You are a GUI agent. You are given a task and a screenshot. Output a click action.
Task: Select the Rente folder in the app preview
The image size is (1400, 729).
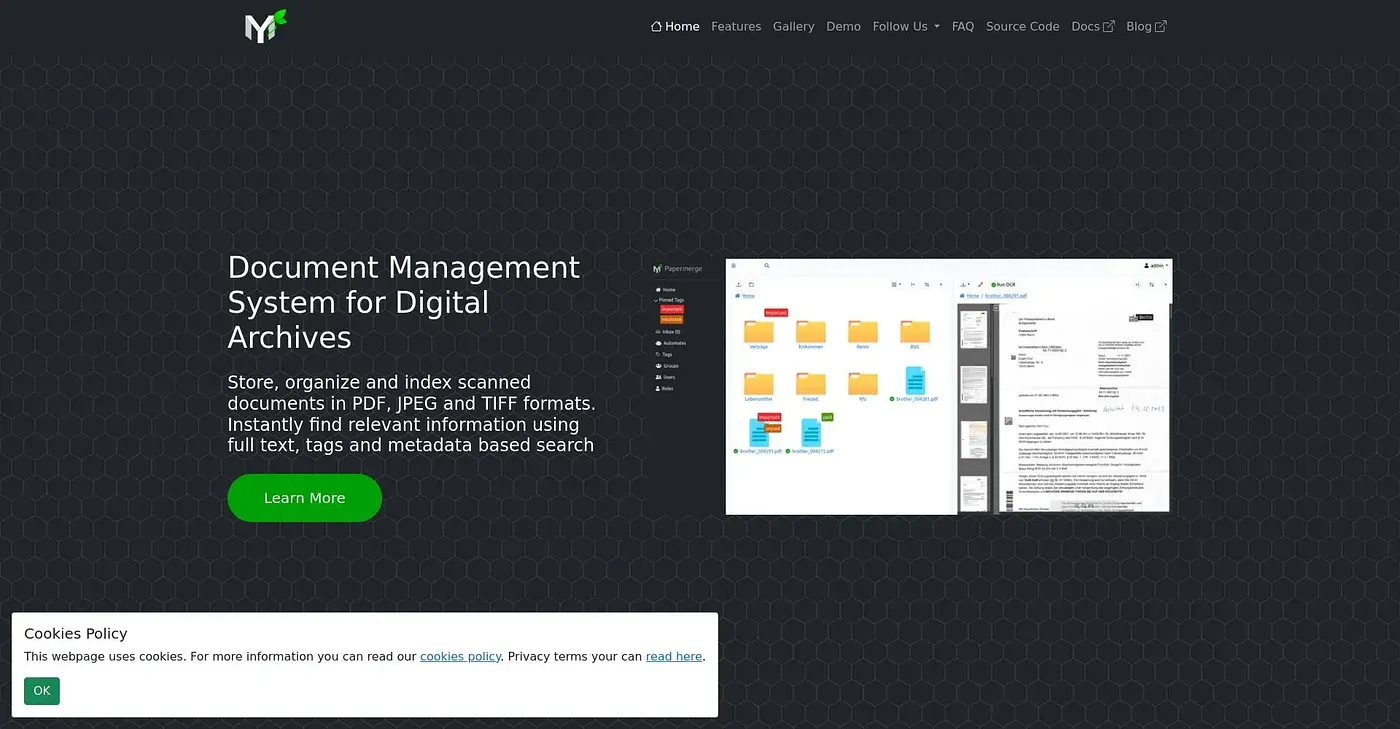(x=862, y=334)
